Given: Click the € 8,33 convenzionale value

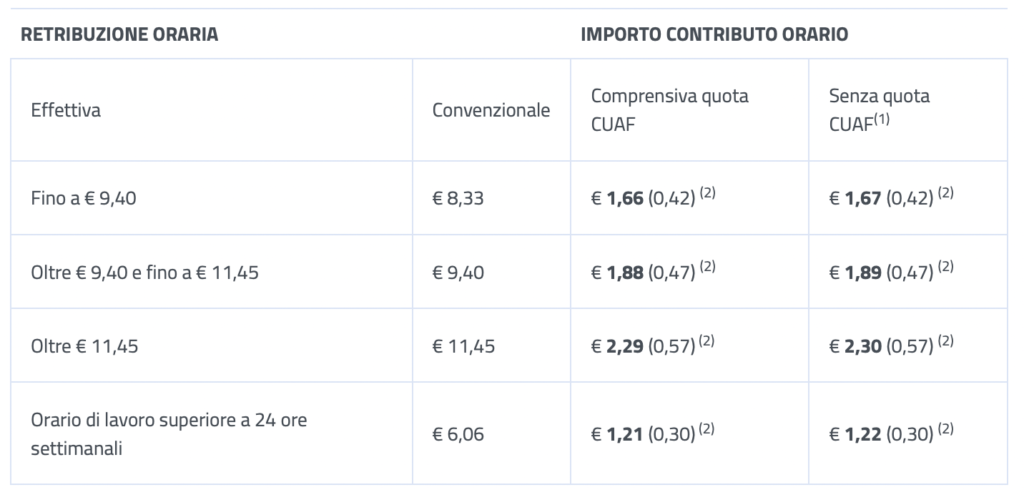Looking at the screenshot, I should (458, 198).
